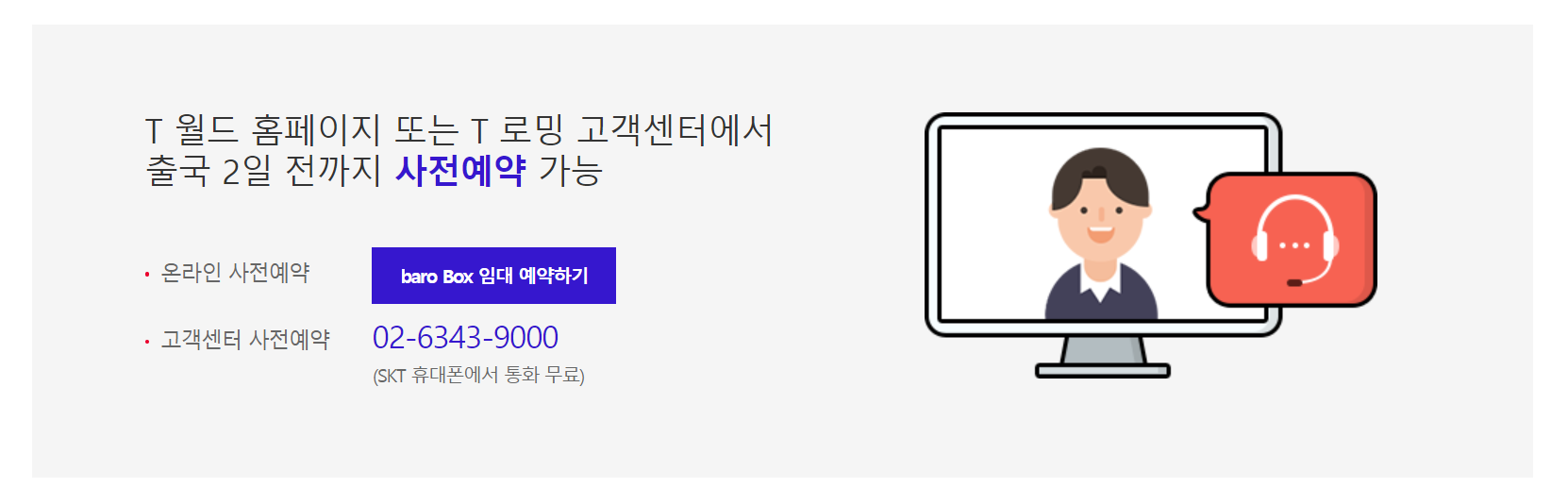Click the headset microphone on the red bubble
Screen dimensions: 1568x488
coord(1295,282)
